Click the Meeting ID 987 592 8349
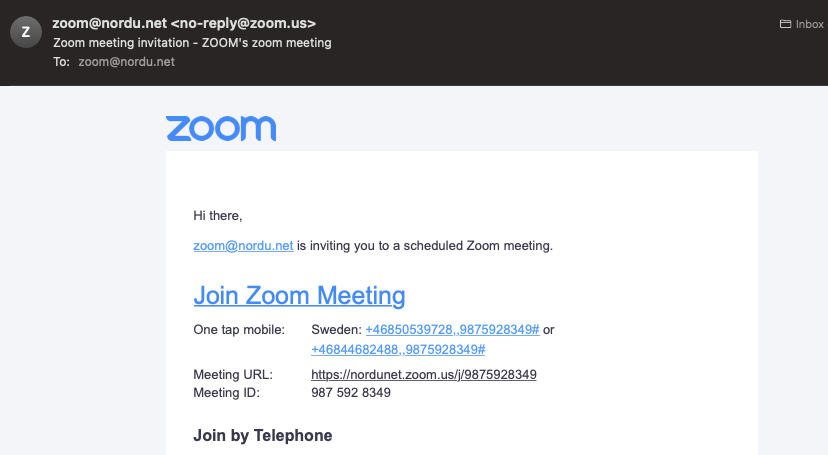This screenshot has height=455, width=828. tap(351, 393)
